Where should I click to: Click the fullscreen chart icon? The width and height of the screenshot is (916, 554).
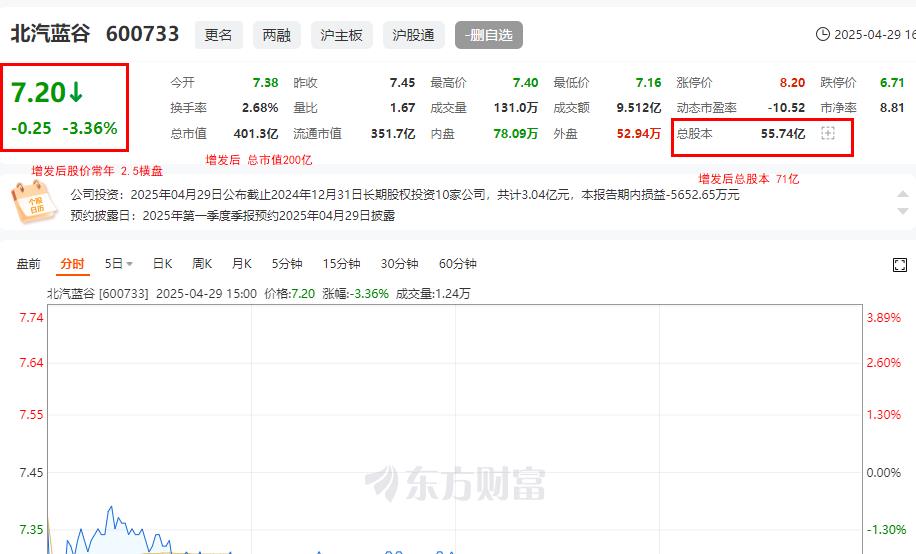(x=900, y=265)
